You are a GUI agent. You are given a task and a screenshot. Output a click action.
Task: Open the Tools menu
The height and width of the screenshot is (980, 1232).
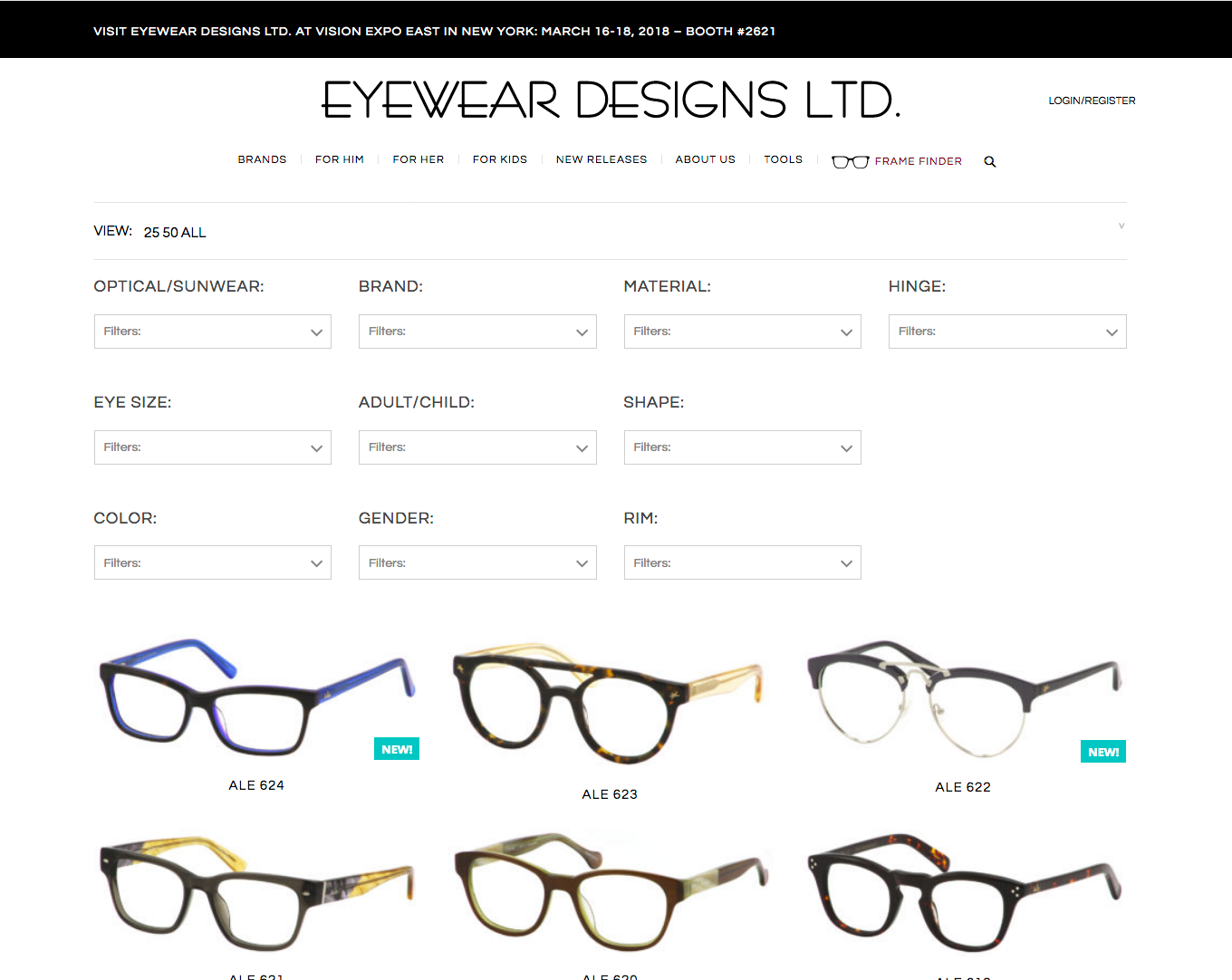pyautogui.click(x=784, y=159)
